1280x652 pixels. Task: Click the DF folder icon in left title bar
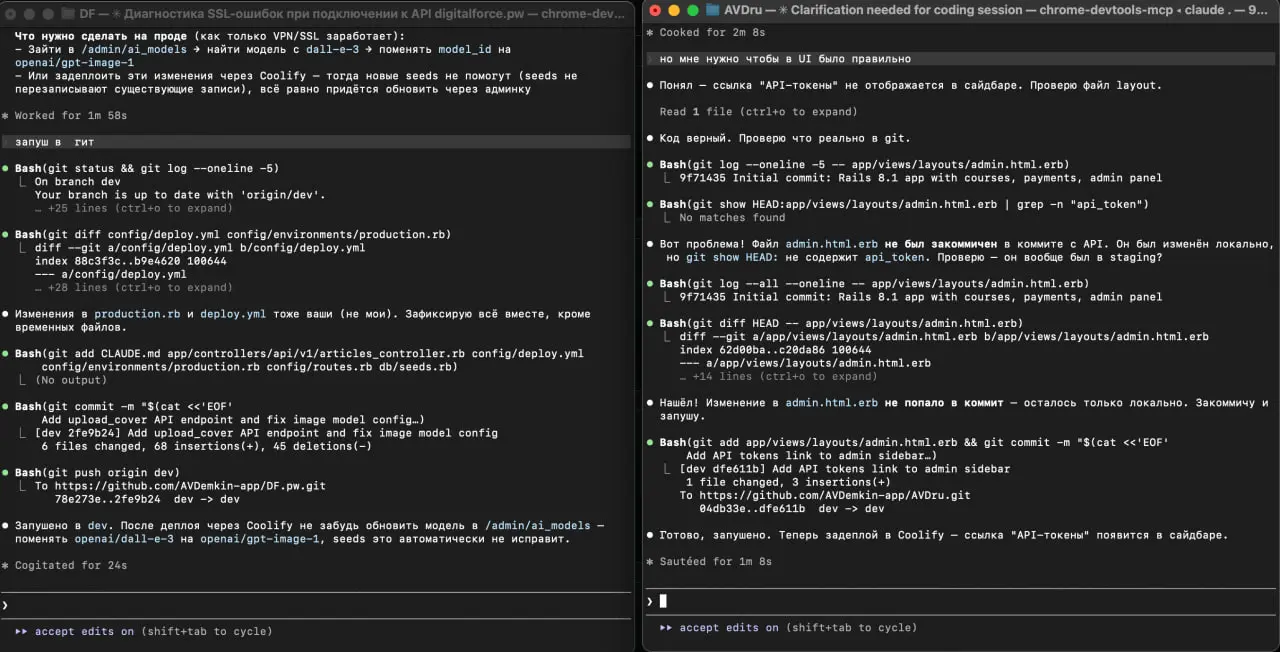pos(67,13)
